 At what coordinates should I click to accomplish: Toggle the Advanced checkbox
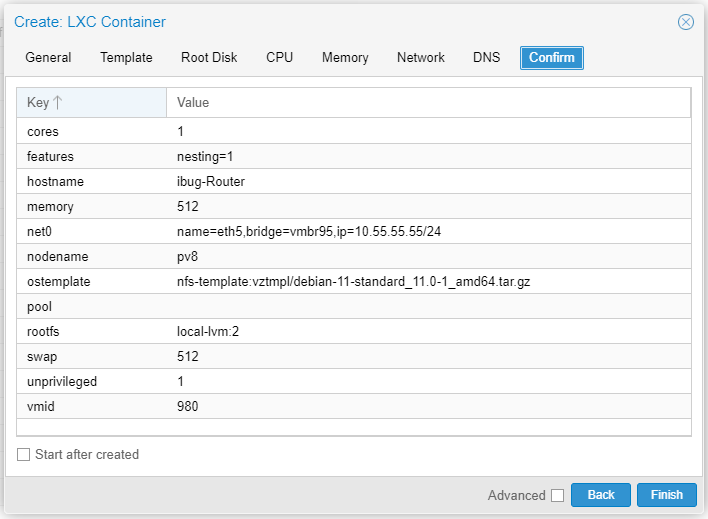558,496
